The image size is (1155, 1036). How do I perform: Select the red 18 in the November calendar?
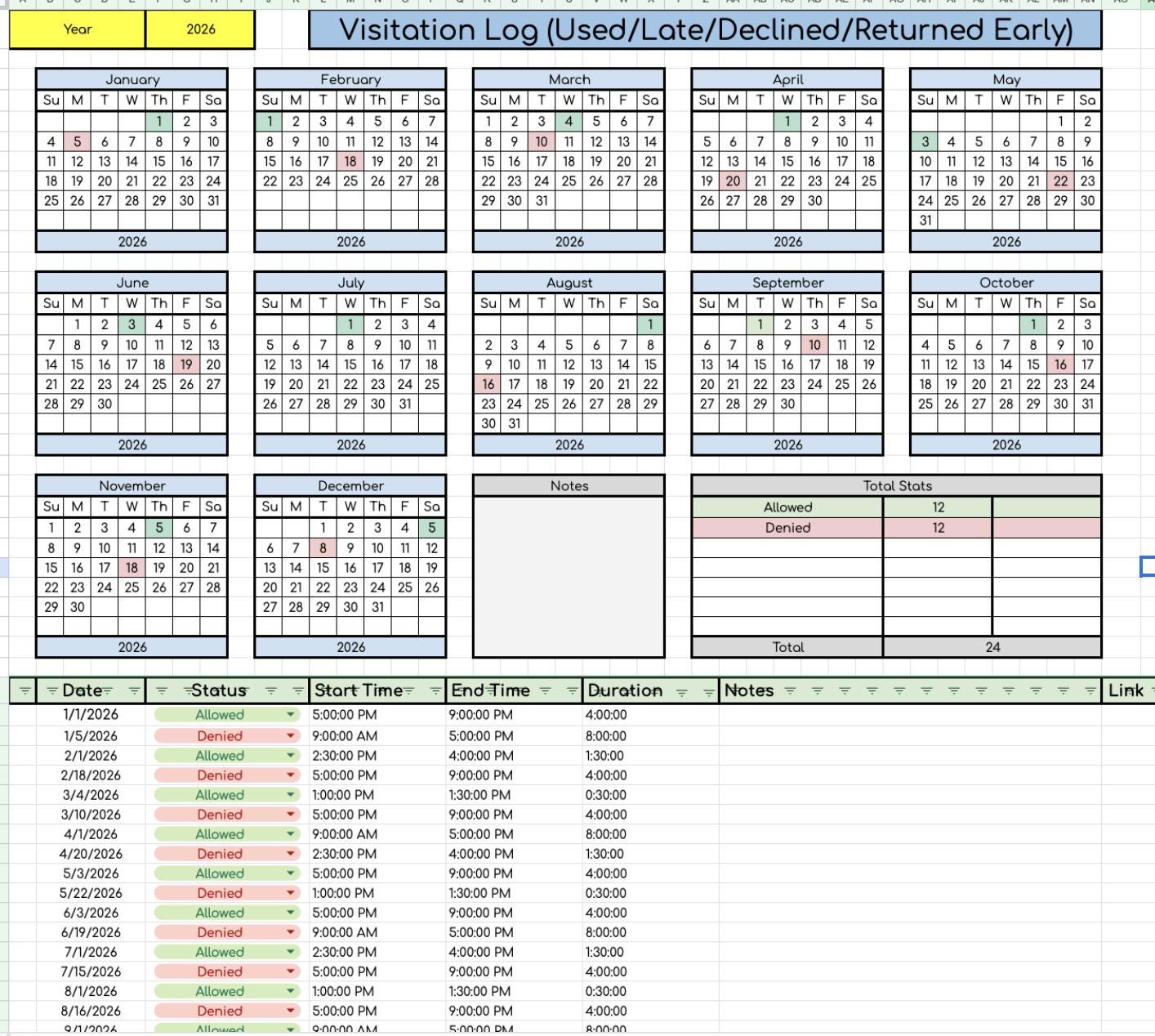[132, 568]
